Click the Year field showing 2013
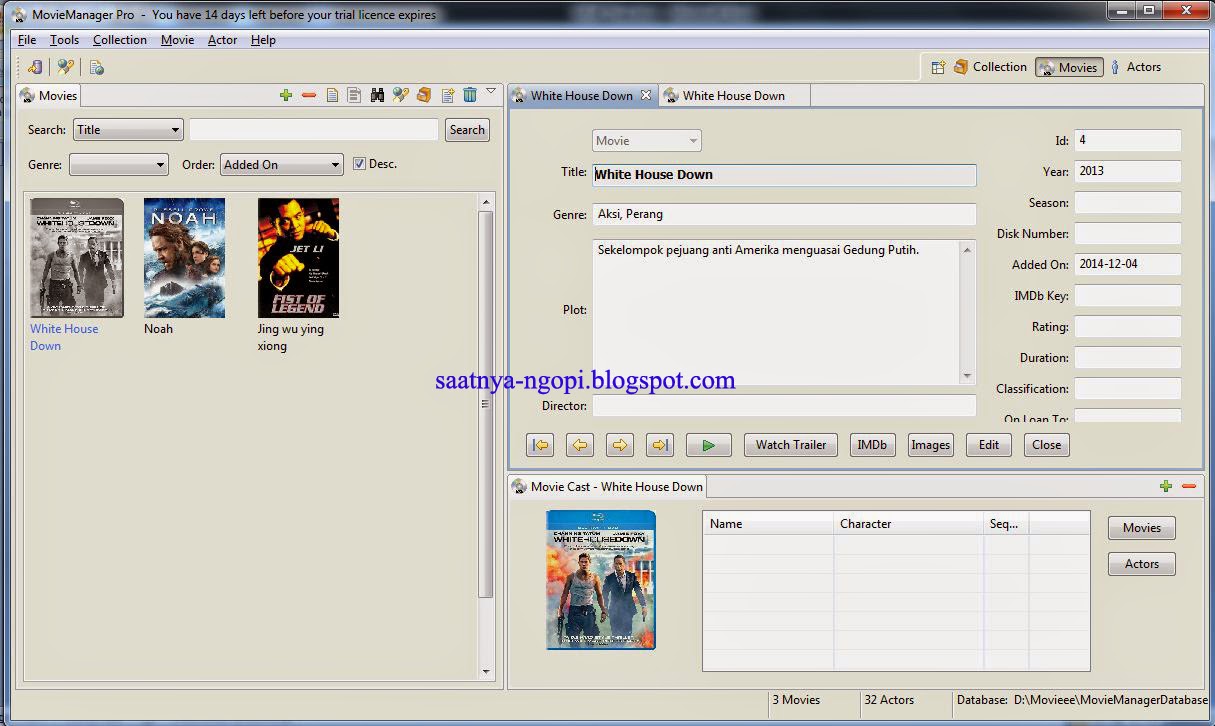Viewport: 1215px width, 726px height. pos(1127,171)
